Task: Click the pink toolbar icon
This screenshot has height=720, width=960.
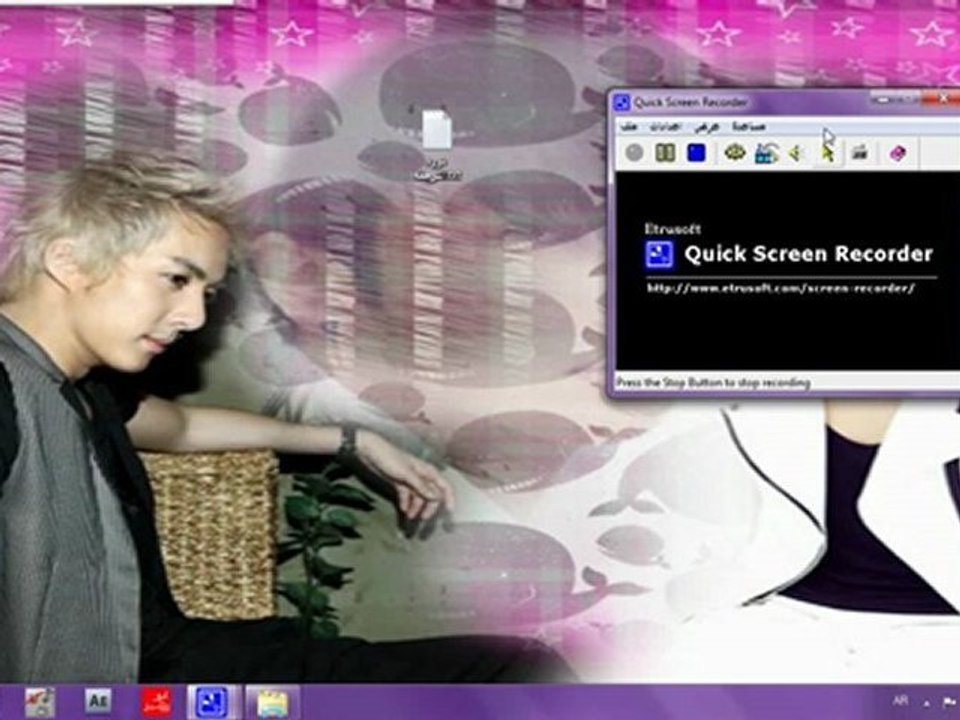Action: pos(897,152)
